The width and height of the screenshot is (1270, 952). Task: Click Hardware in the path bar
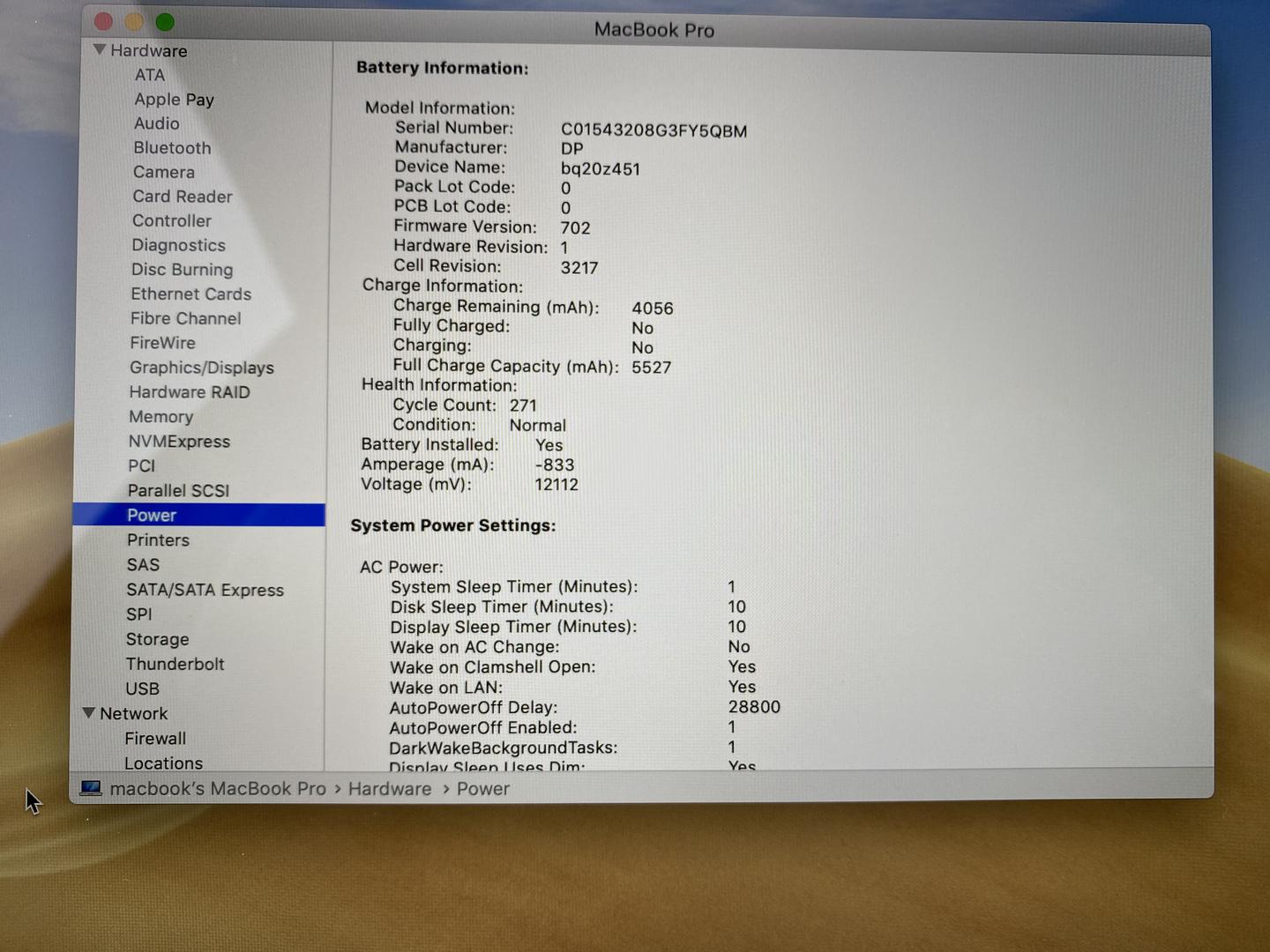point(390,789)
